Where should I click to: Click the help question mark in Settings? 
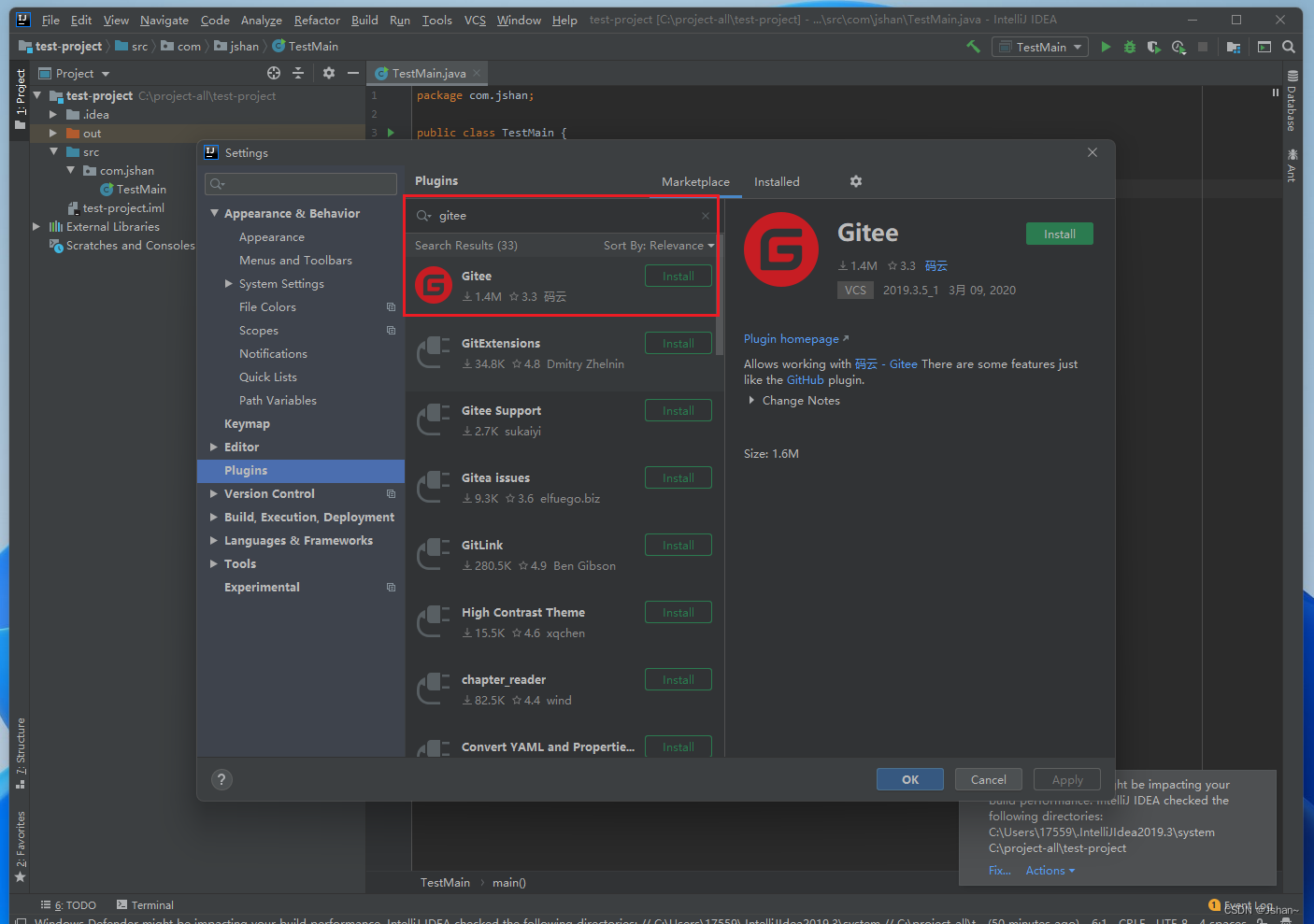pos(221,779)
